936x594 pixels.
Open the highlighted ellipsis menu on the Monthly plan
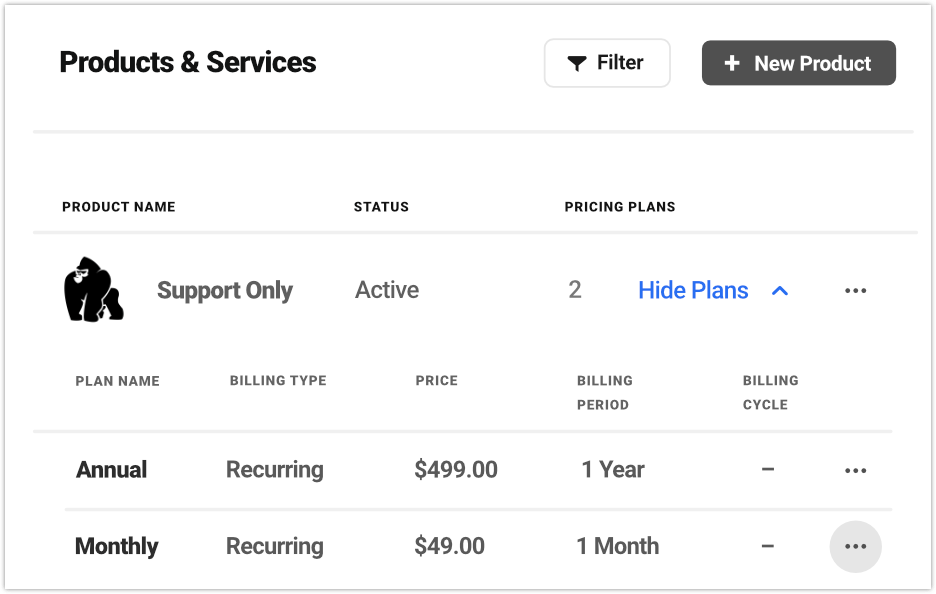coord(855,546)
